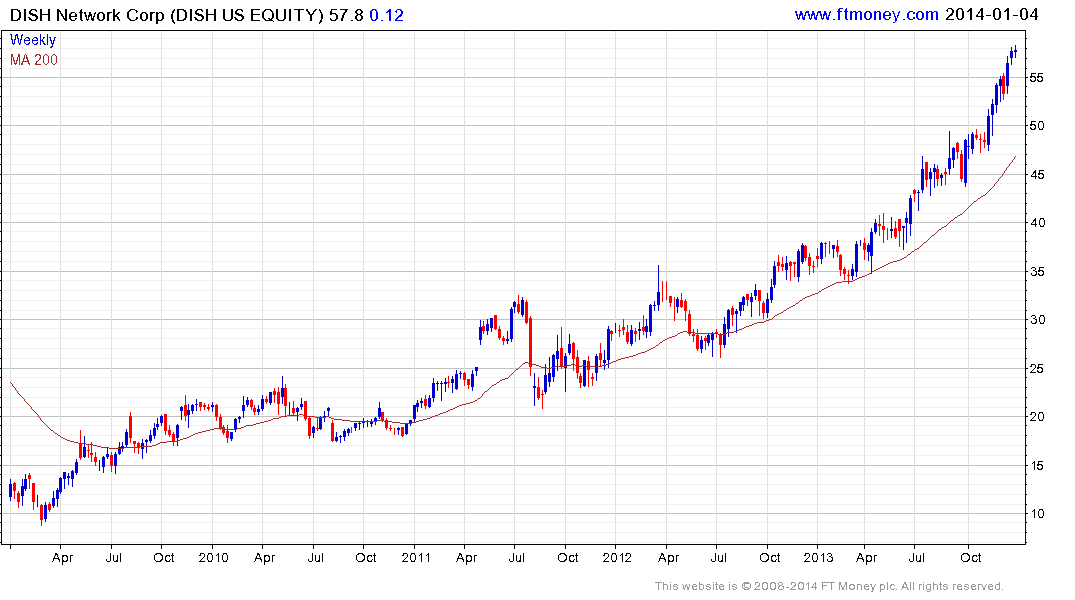
Task: Click the 2012 year axis label
Action: [x=617, y=557]
